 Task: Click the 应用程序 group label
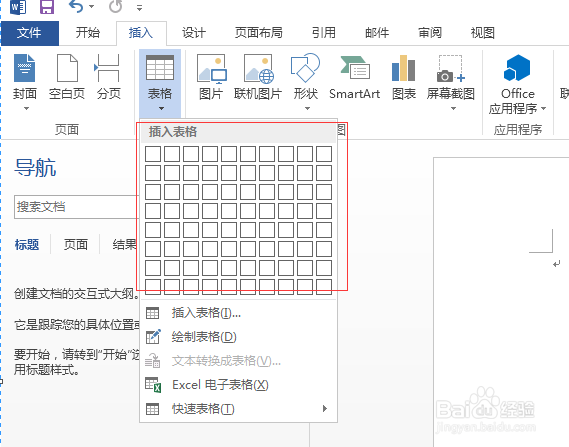tap(518, 130)
